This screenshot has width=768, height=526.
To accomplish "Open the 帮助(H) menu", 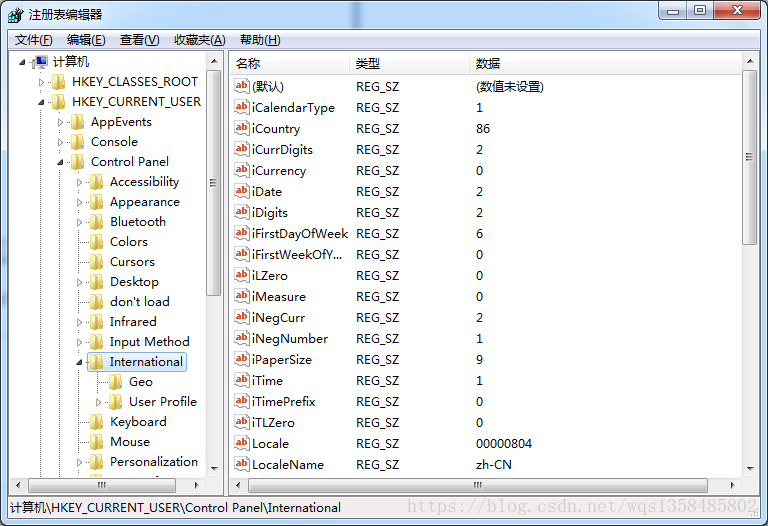I will 260,40.
